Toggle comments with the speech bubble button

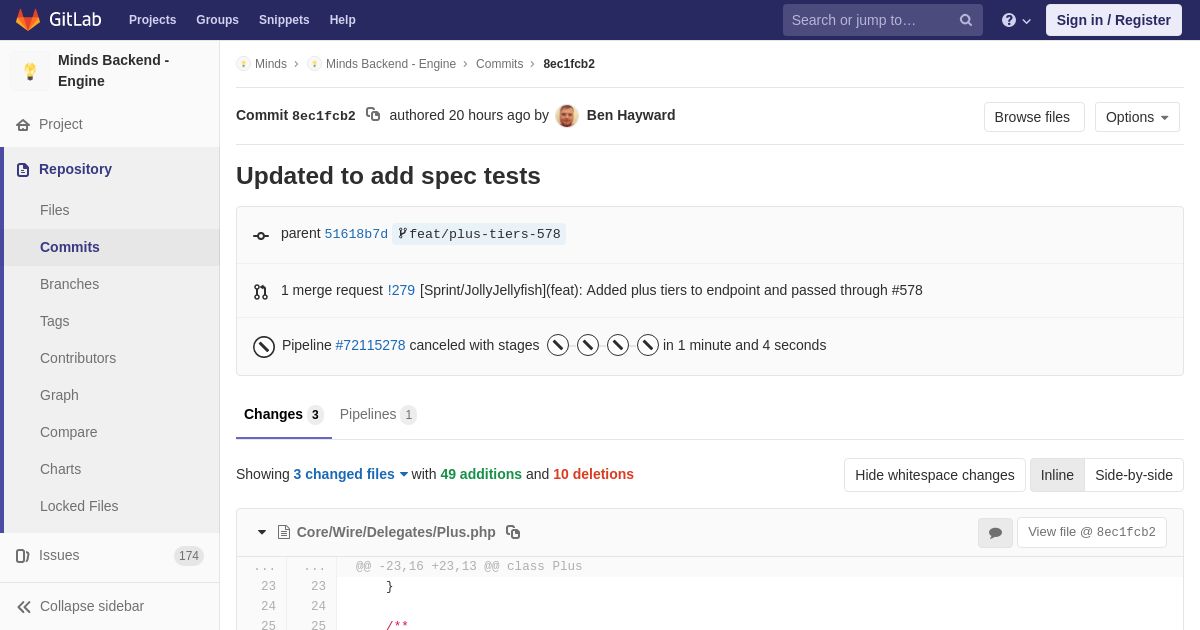click(x=995, y=533)
